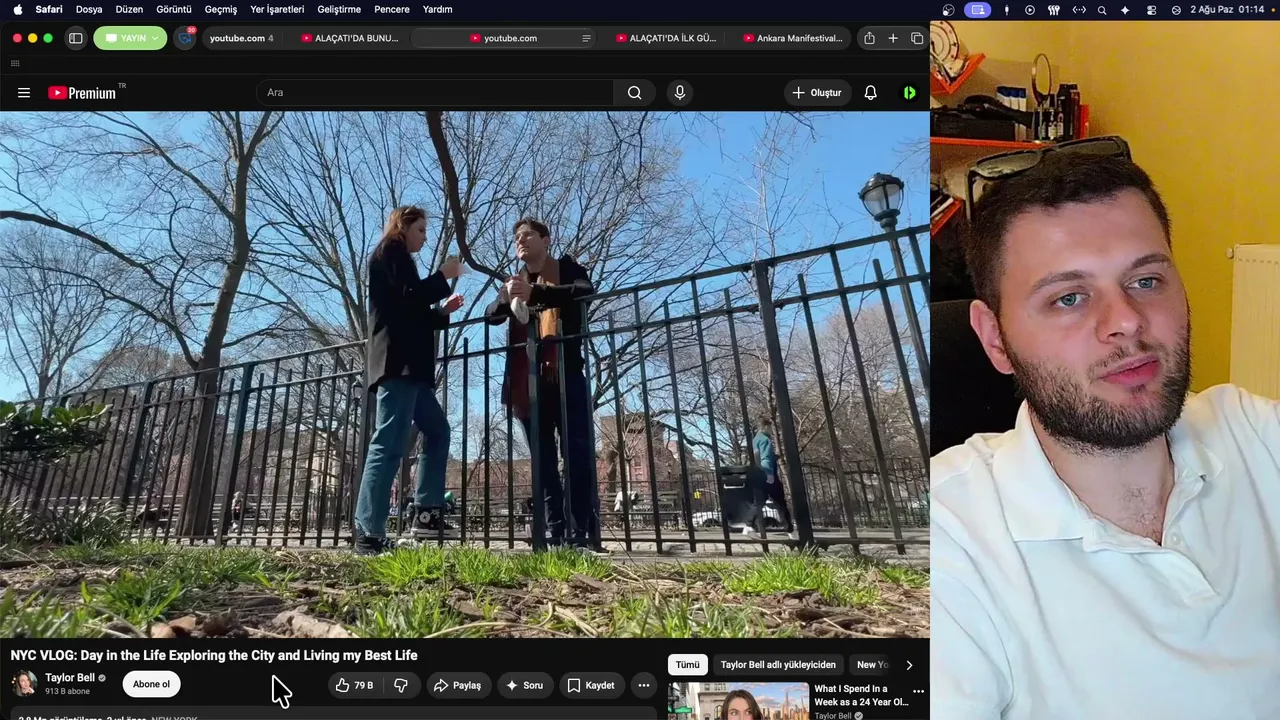Open the youtube.com tab group with 4 tabs
The image size is (1280, 720).
[241, 38]
